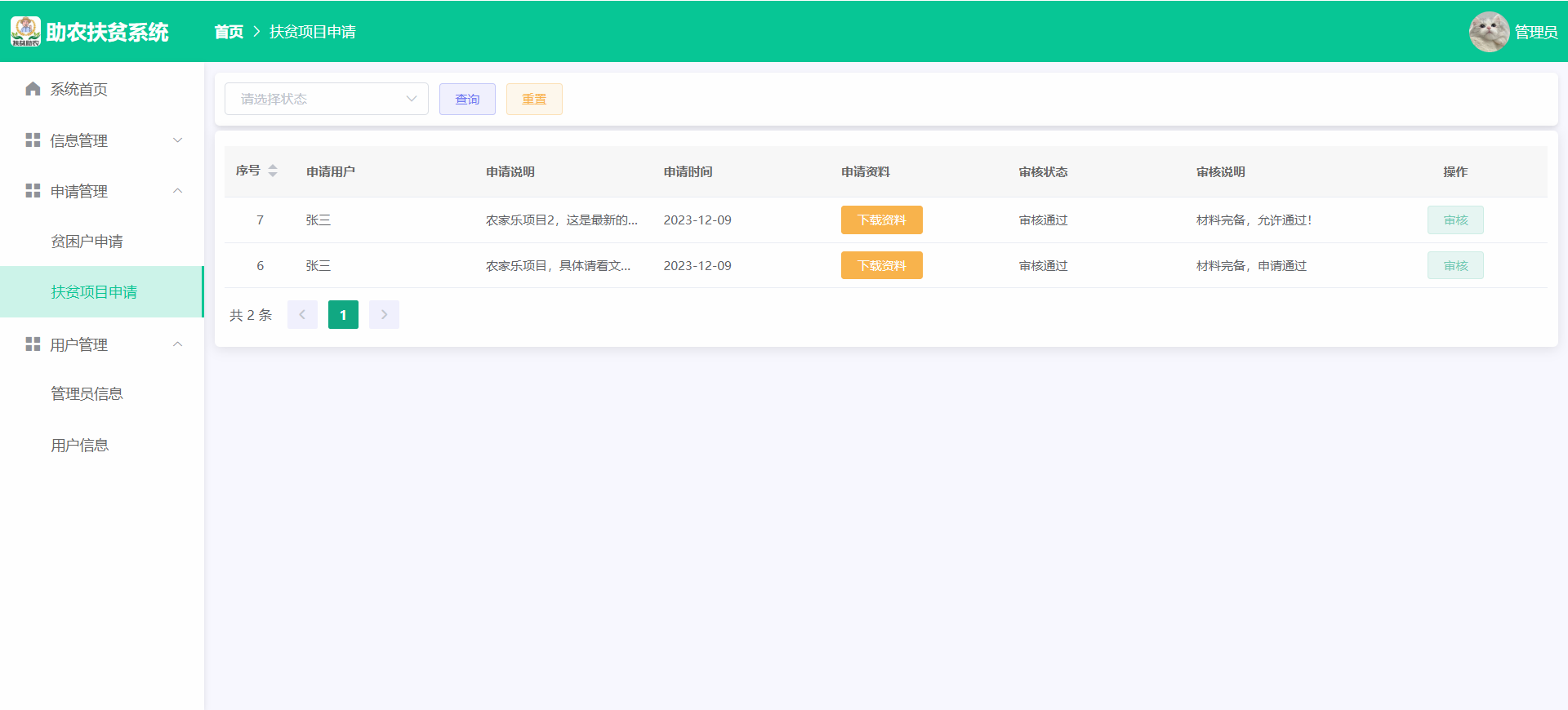This screenshot has height=710, width=1568.
Task: Select 扶贫项目申请 in the sidebar
Action: 102,292
